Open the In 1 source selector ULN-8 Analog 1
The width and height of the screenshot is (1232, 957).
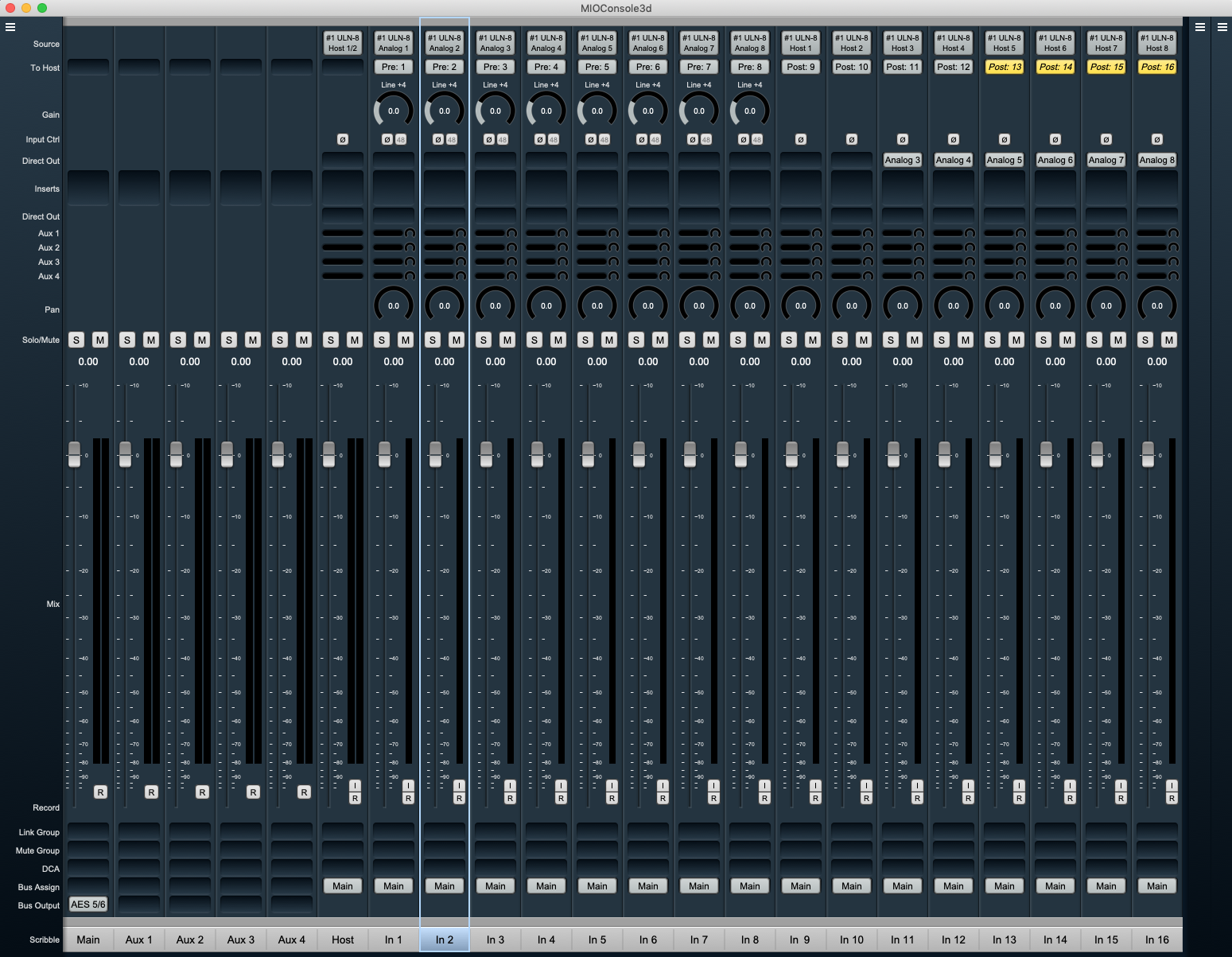pyautogui.click(x=394, y=43)
